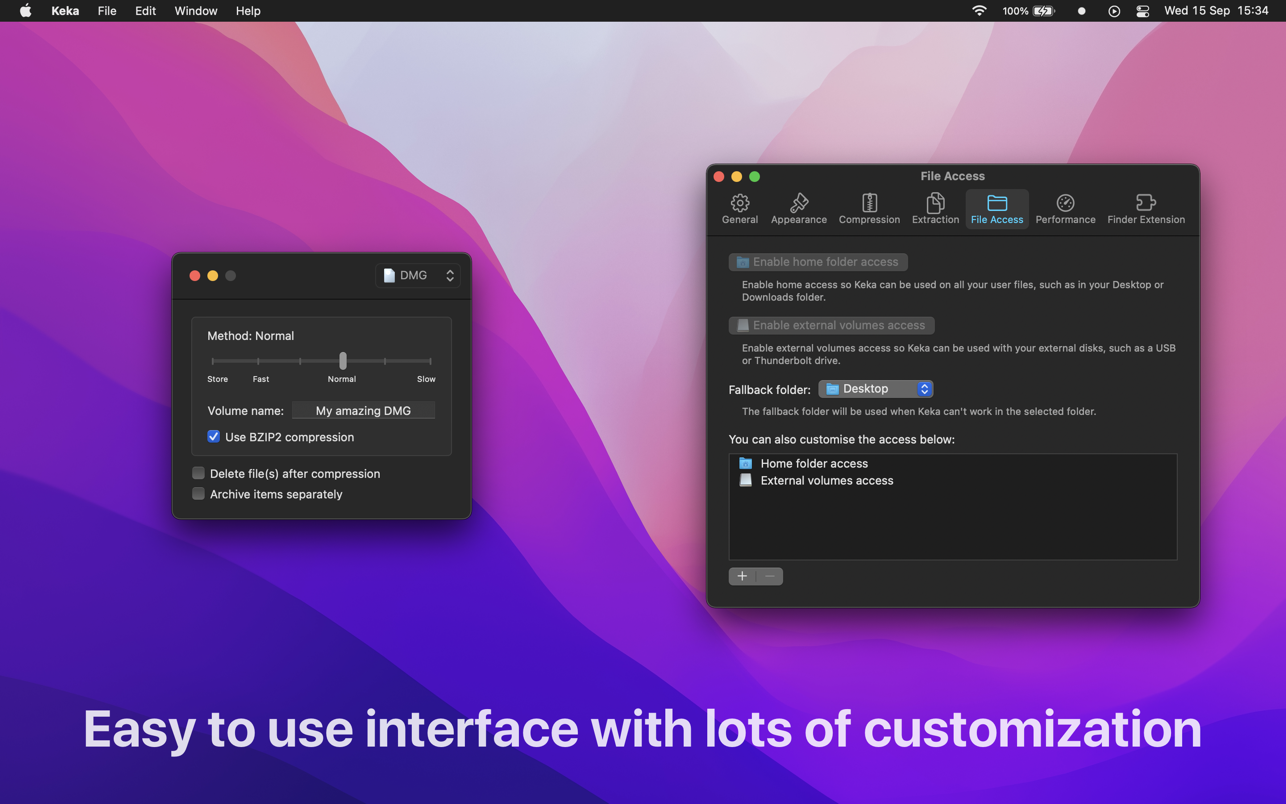Expand the Fallback folder Desktop dropdown
The image size is (1286, 804).
(876, 389)
